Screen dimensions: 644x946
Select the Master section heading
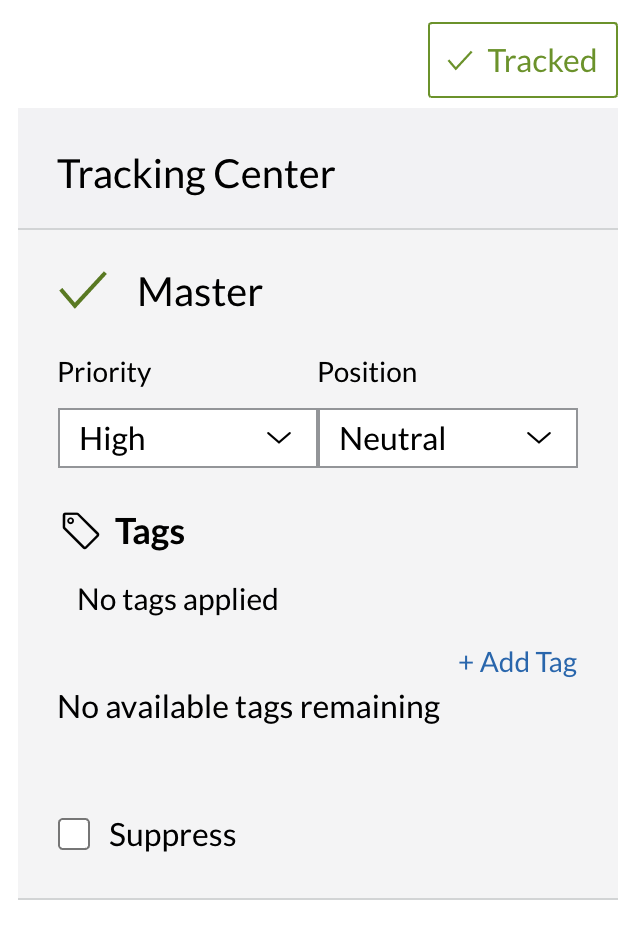tap(200, 291)
